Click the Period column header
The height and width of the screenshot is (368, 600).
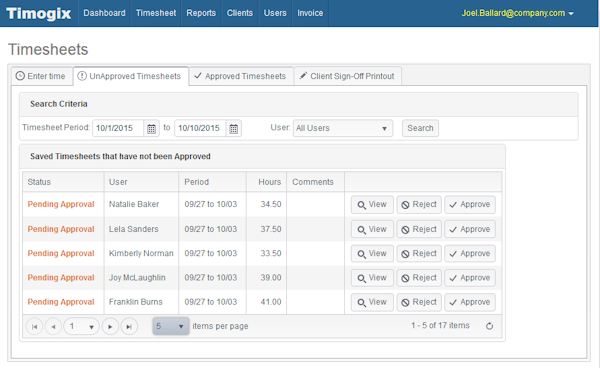click(212, 182)
